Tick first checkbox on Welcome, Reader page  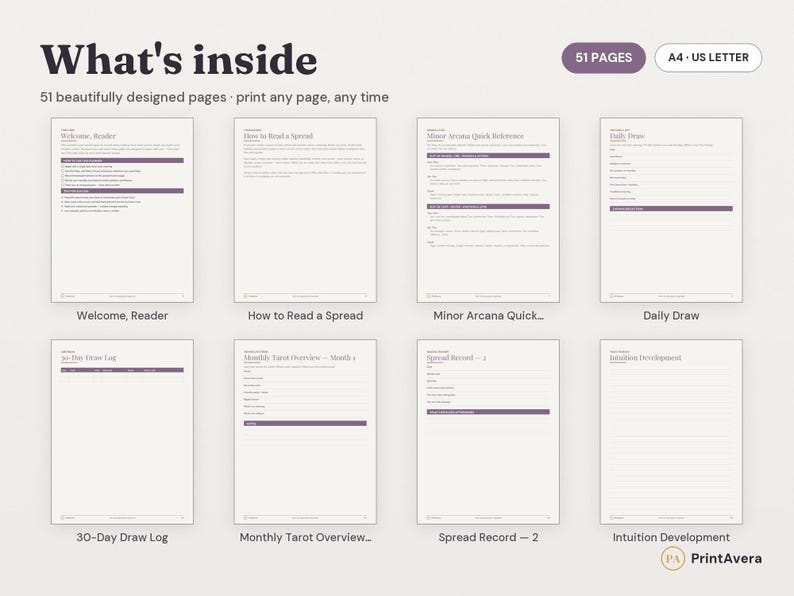click(63, 166)
